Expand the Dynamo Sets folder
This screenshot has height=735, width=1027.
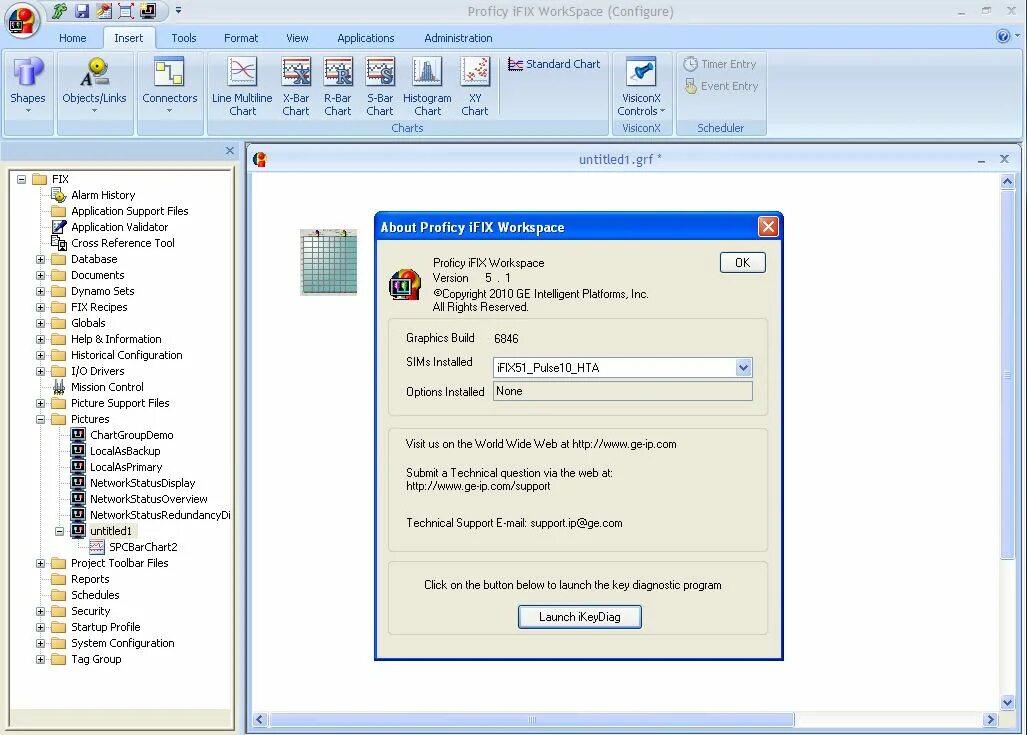pyautogui.click(x=41, y=292)
